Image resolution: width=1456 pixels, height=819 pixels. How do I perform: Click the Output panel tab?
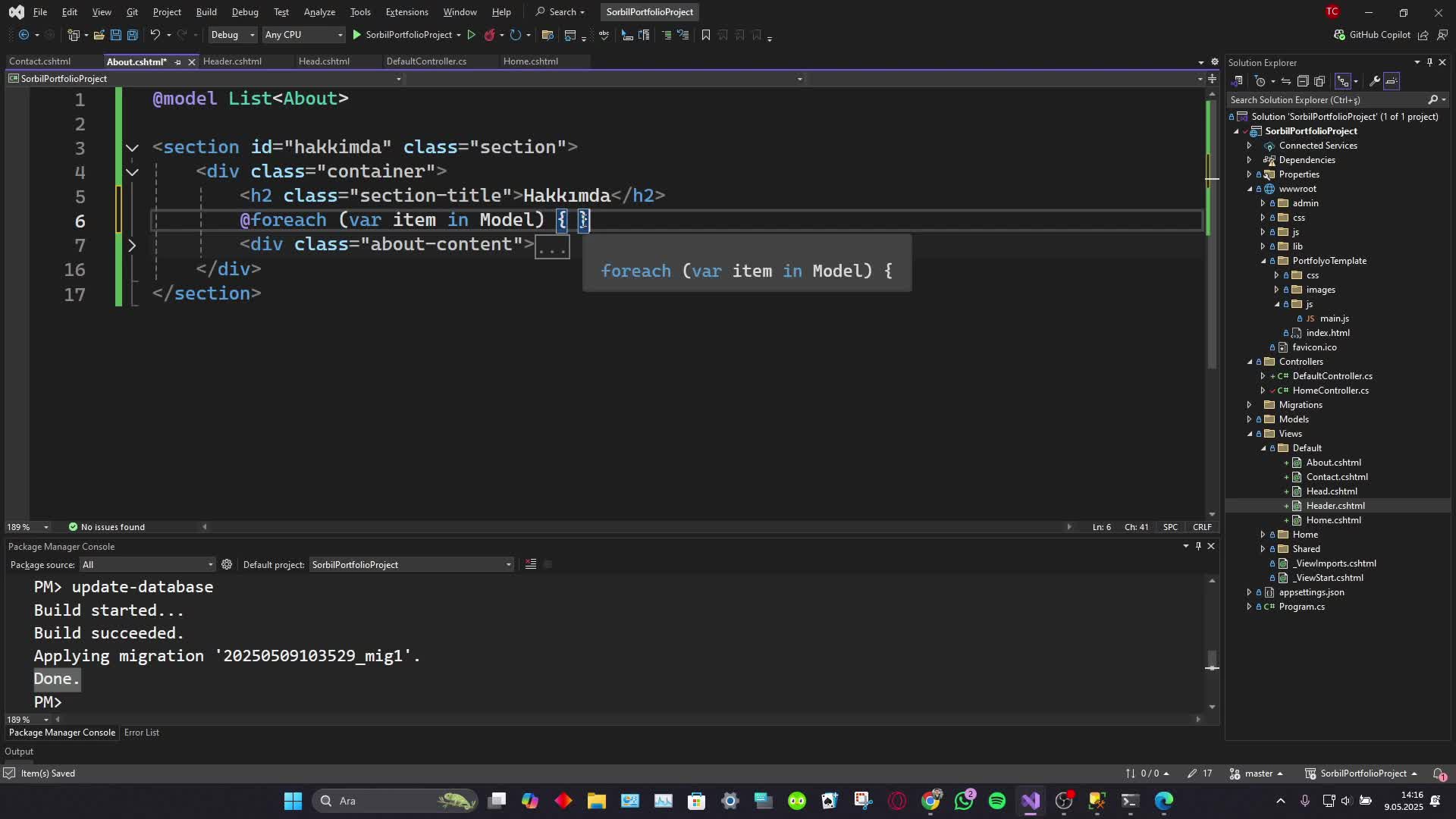(x=19, y=752)
